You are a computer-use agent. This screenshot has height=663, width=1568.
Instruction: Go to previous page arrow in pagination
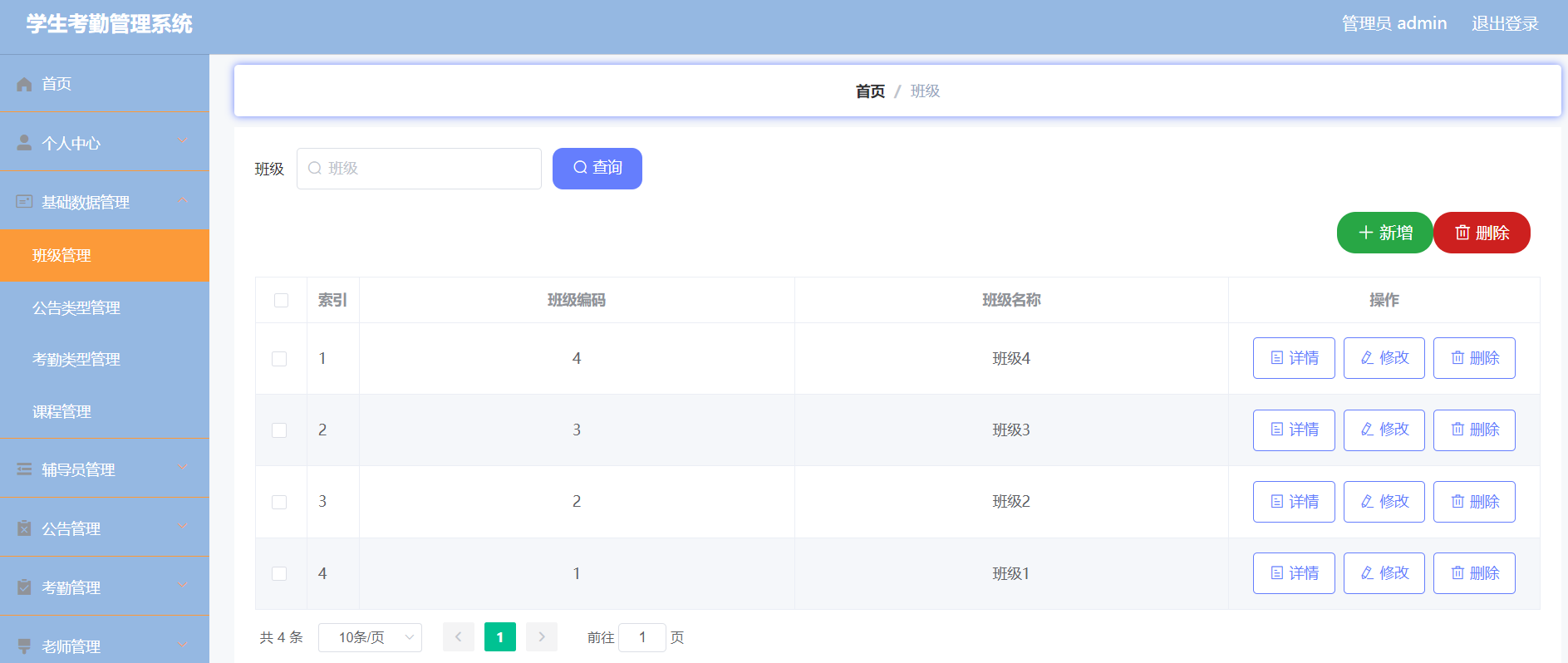(459, 637)
